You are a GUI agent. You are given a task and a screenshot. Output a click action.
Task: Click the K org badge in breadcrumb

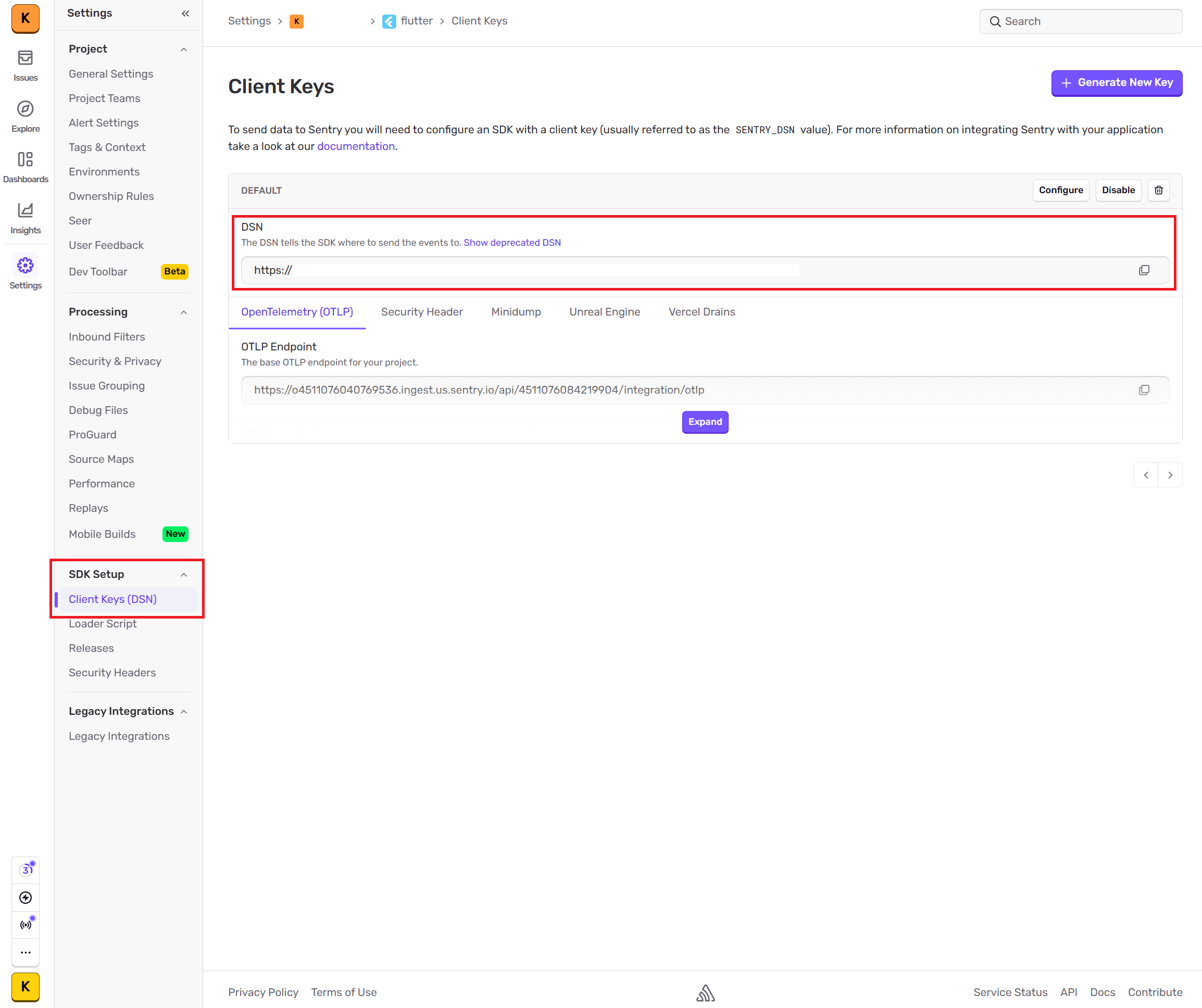pos(296,21)
